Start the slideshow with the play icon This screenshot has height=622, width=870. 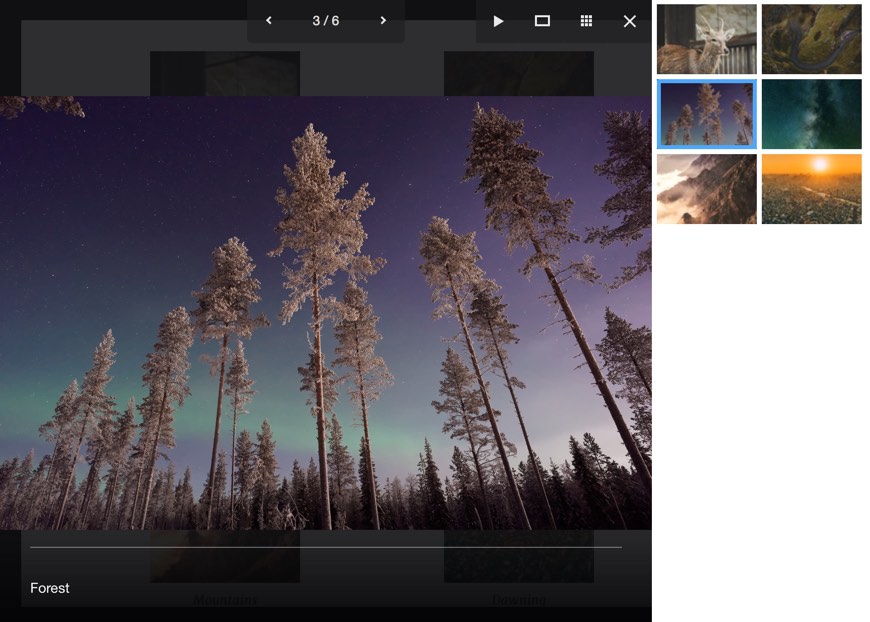[x=498, y=21]
